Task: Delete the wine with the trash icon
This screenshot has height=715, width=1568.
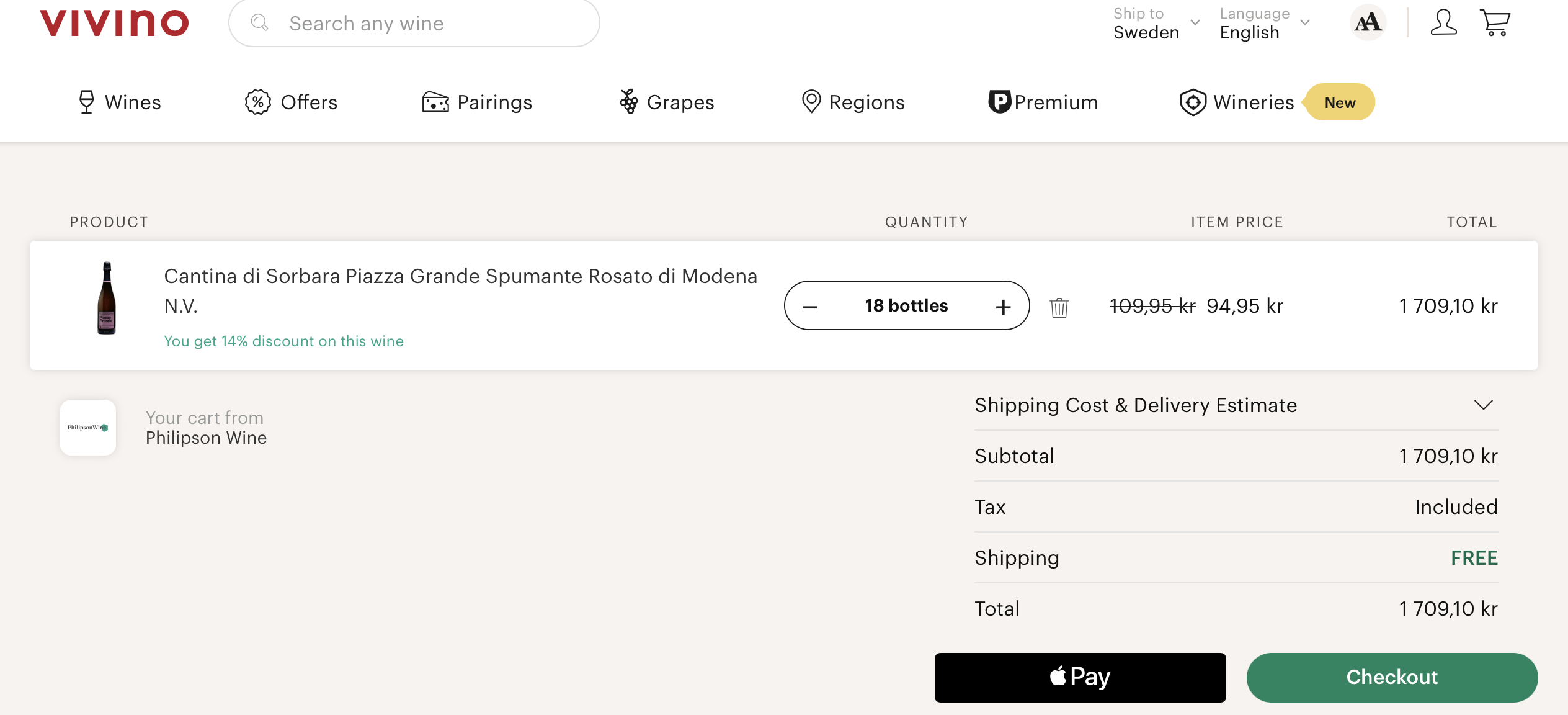Action: [1059, 307]
